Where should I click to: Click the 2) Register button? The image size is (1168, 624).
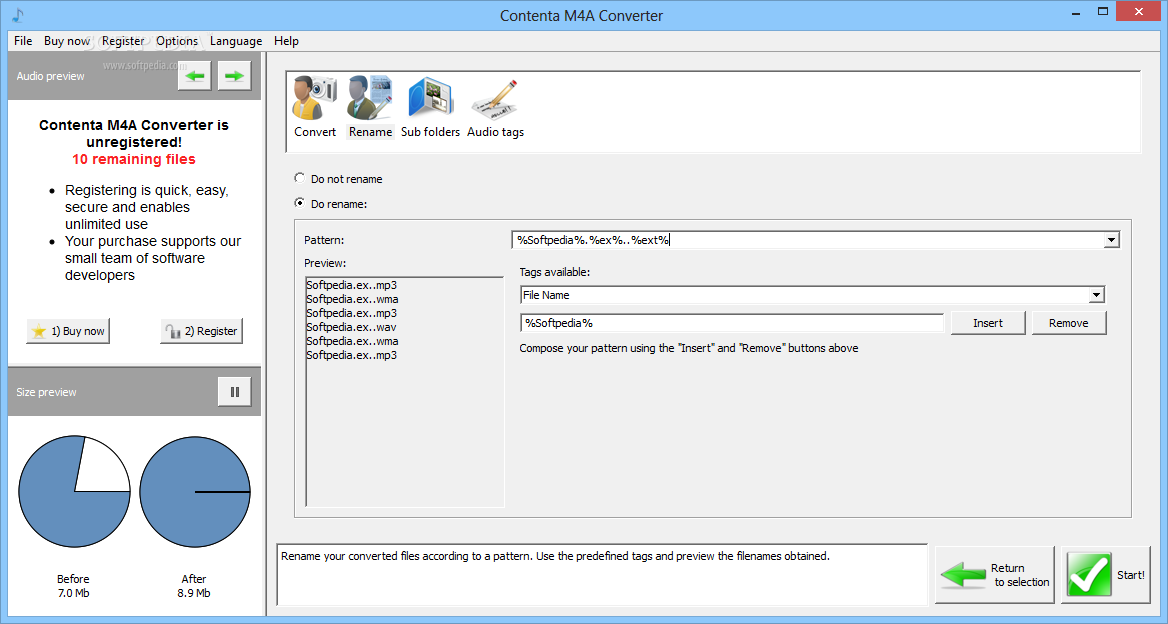(201, 331)
